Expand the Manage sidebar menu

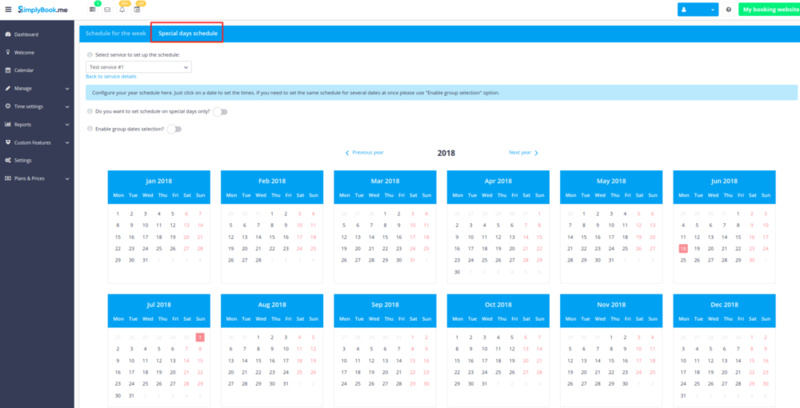[x=25, y=88]
